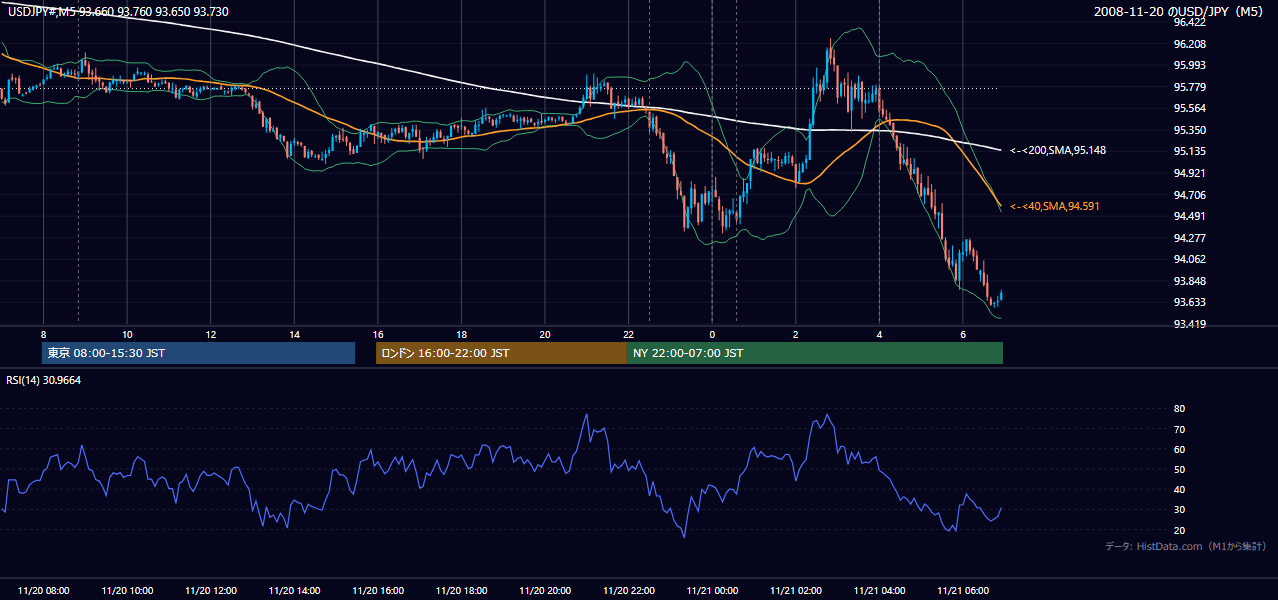Click the 11/20 22:00 date label

coord(628,591)
